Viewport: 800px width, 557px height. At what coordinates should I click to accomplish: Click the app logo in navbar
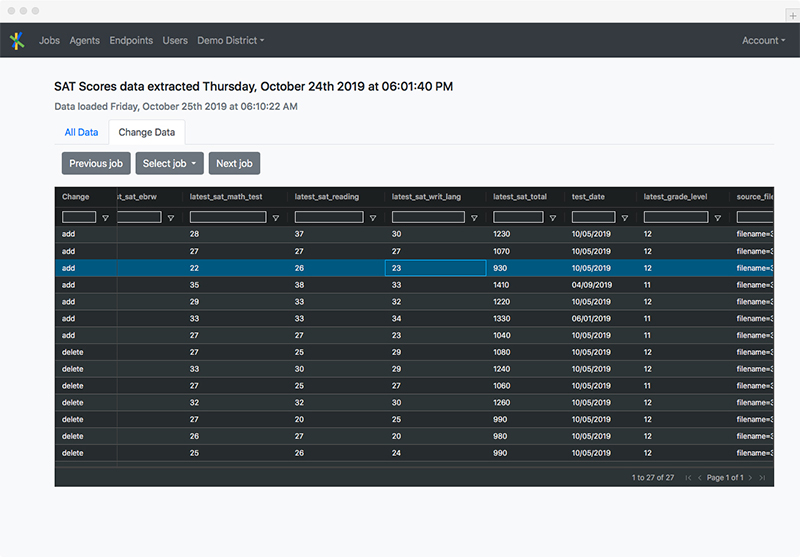click(16, 41)
